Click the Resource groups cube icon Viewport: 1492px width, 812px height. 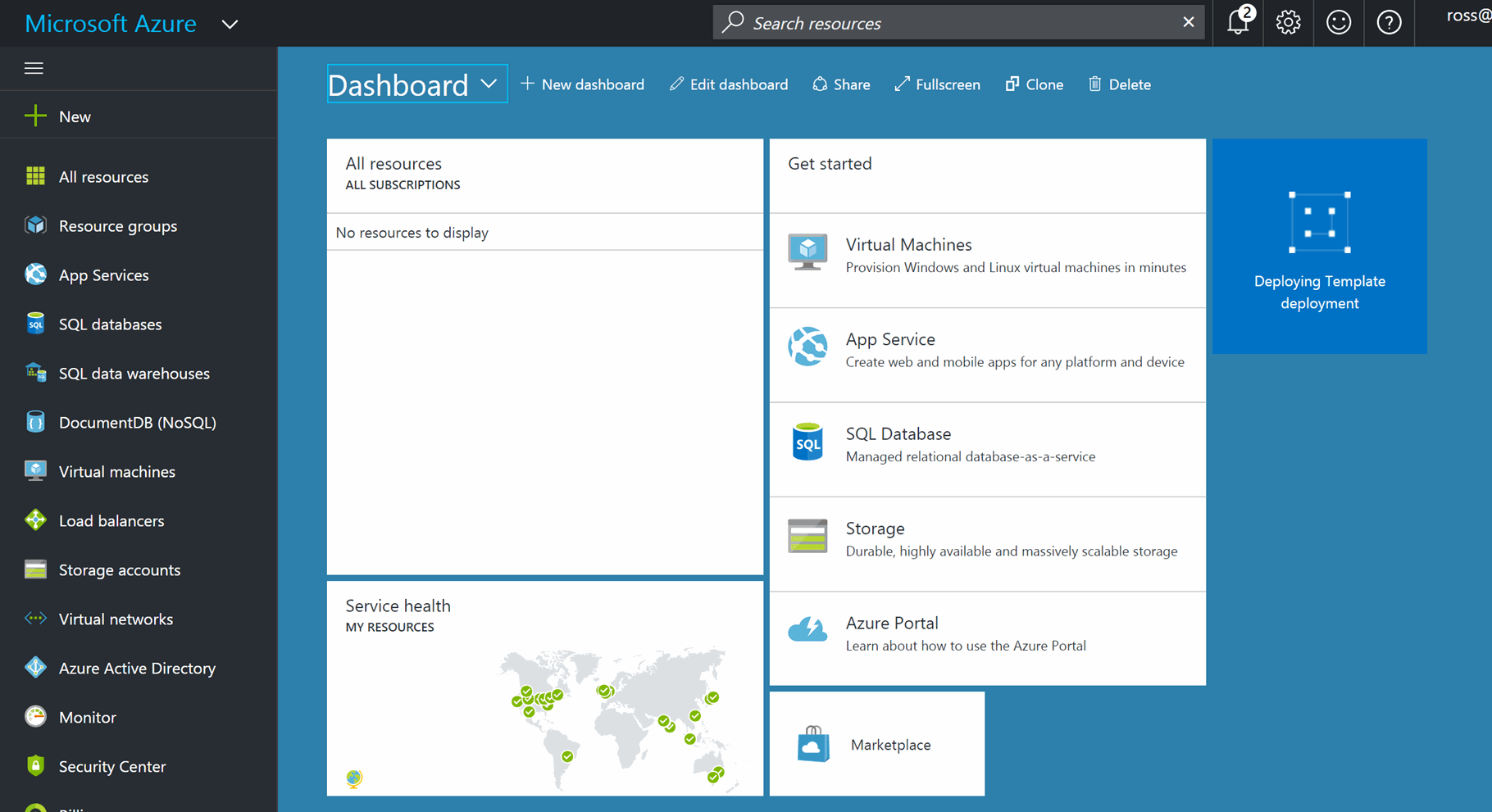[35, 225]
